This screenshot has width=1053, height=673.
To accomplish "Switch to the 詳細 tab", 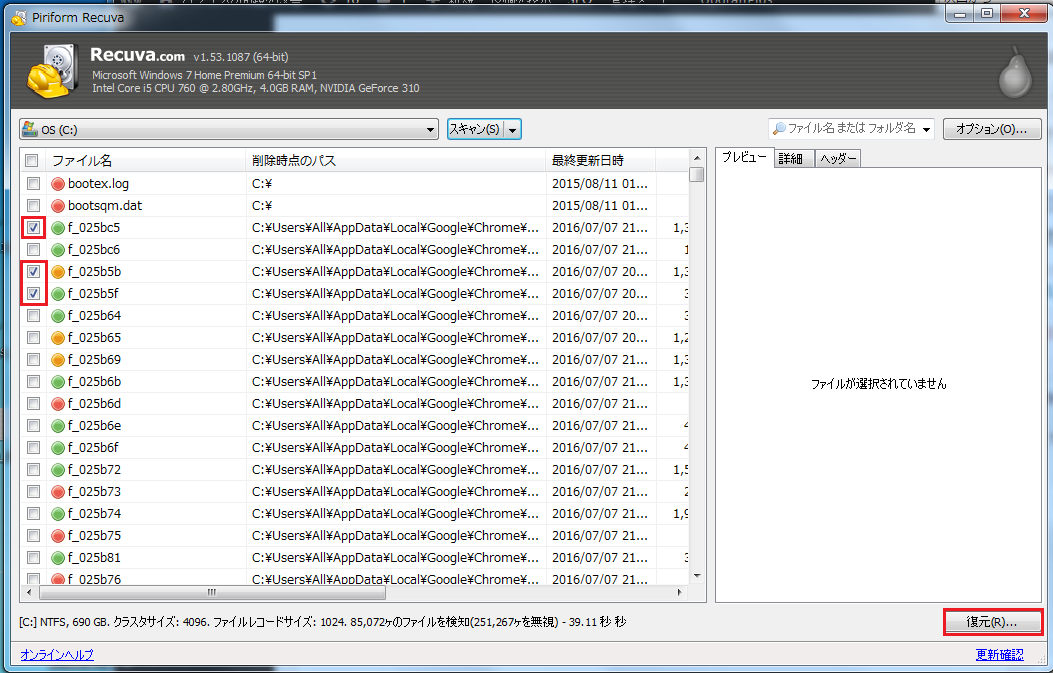I will [x=793, y=159].
